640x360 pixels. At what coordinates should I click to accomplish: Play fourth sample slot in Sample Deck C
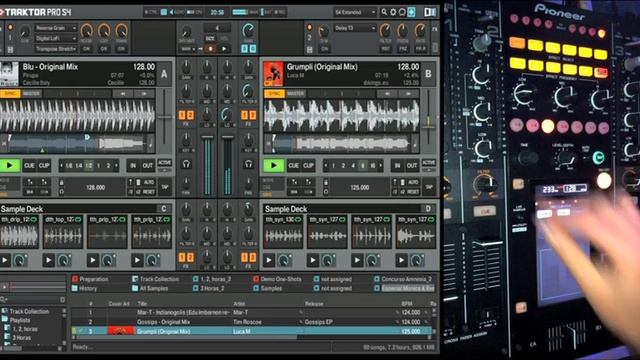(137, 260)
